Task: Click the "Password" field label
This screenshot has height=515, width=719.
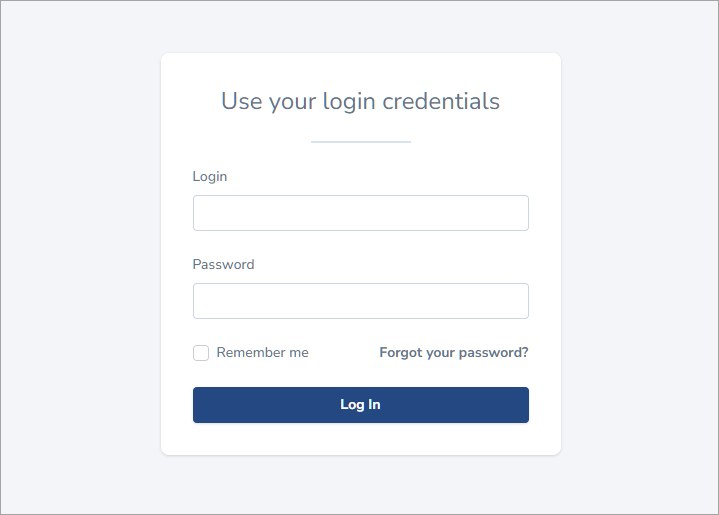Action: coord(223,265)
